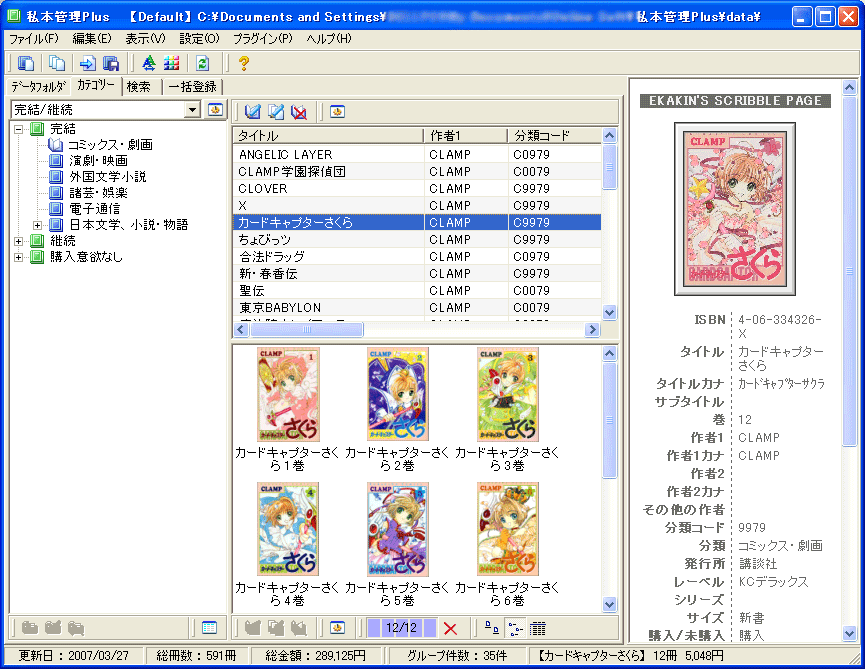Select the コミックス・劇画 category in tree
This screenshot has width=865, height=669.
(x=110, y=145)
